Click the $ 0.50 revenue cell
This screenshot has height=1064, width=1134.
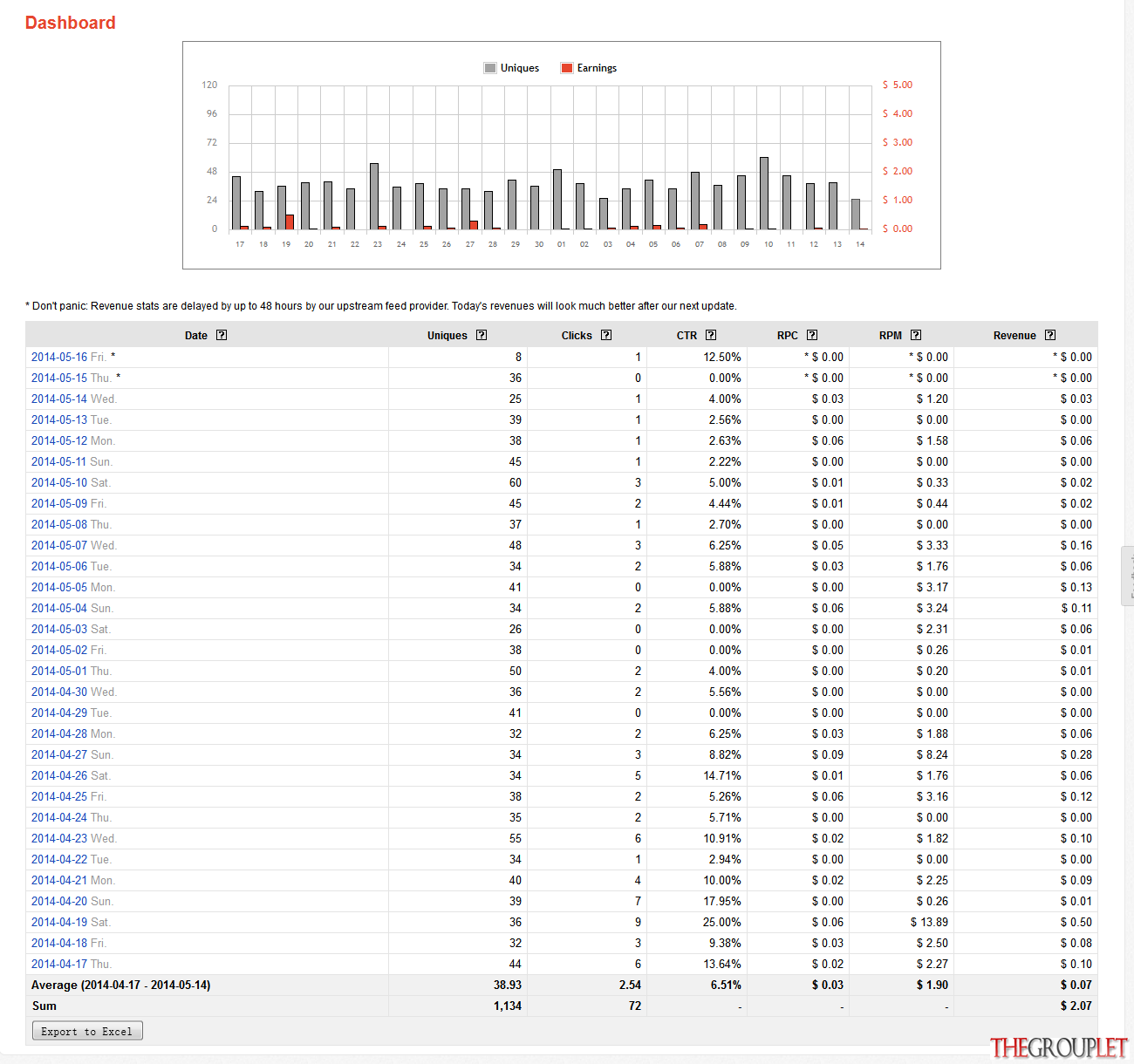coord(1076,922)
